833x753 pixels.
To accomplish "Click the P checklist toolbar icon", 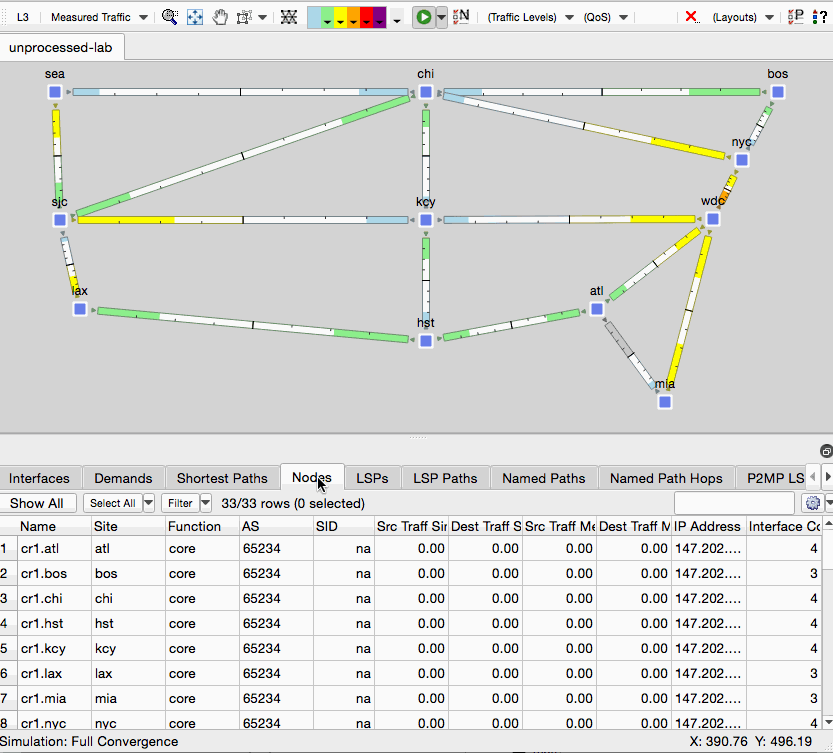I will 795,16.
